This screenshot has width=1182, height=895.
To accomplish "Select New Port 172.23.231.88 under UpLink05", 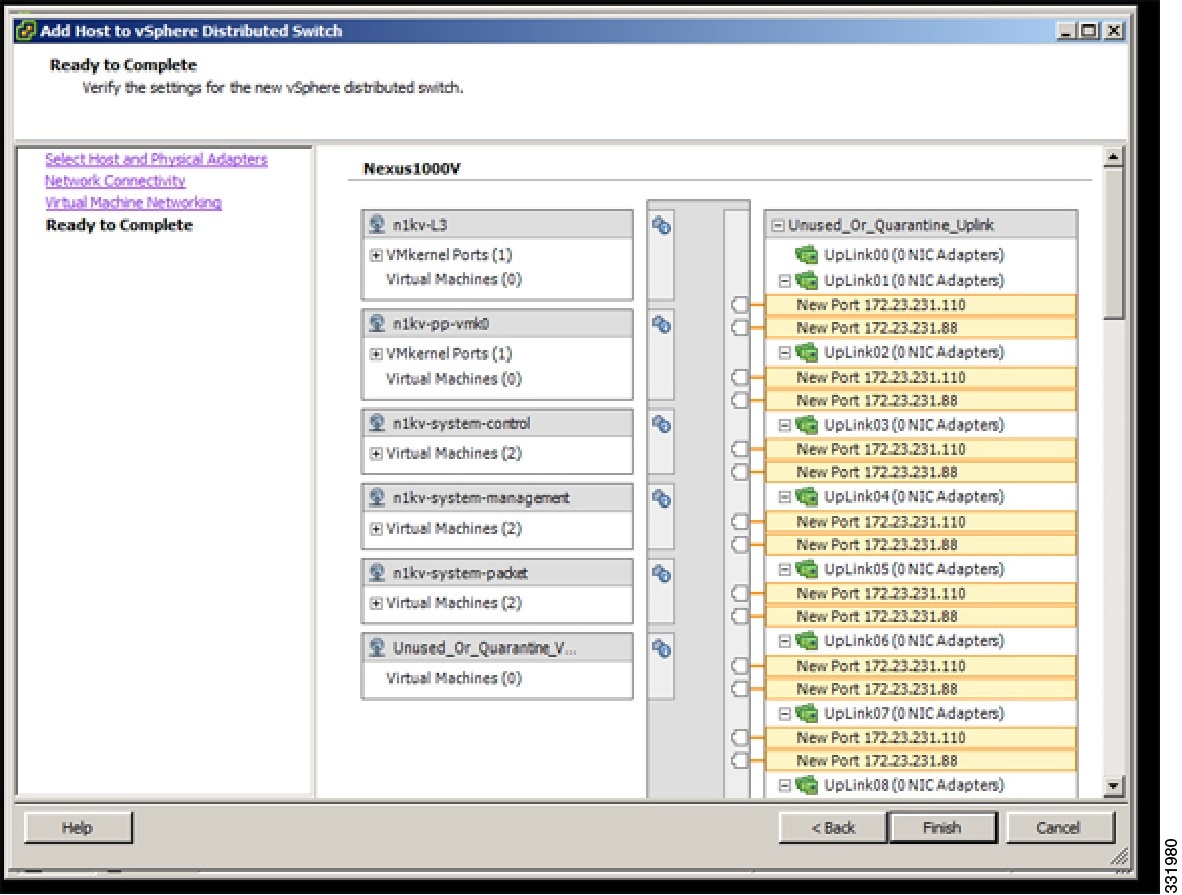I will tap(920, 617).
